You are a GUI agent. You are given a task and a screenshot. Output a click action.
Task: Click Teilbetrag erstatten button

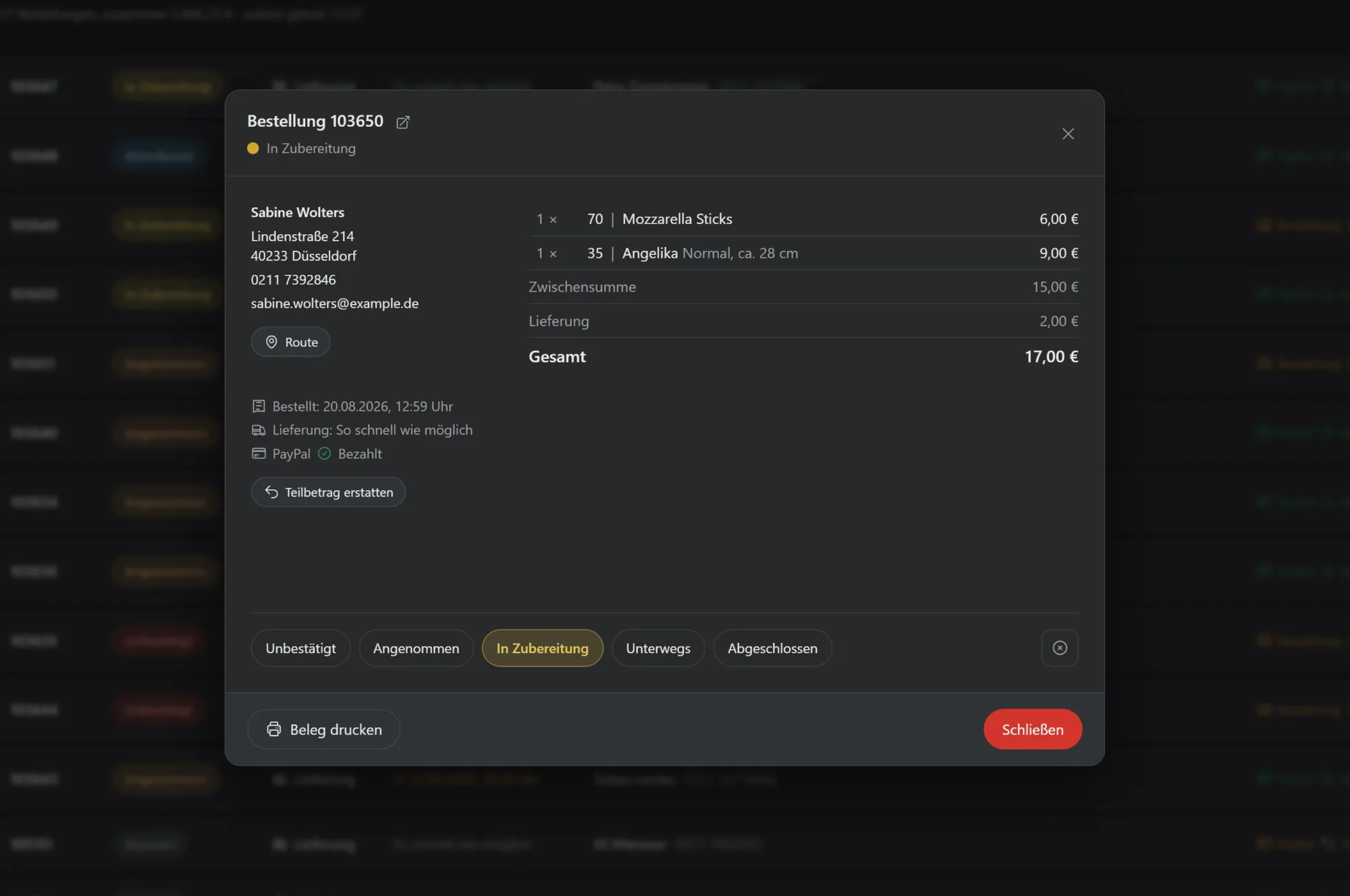pyautogui.click(x=328, y=492)
